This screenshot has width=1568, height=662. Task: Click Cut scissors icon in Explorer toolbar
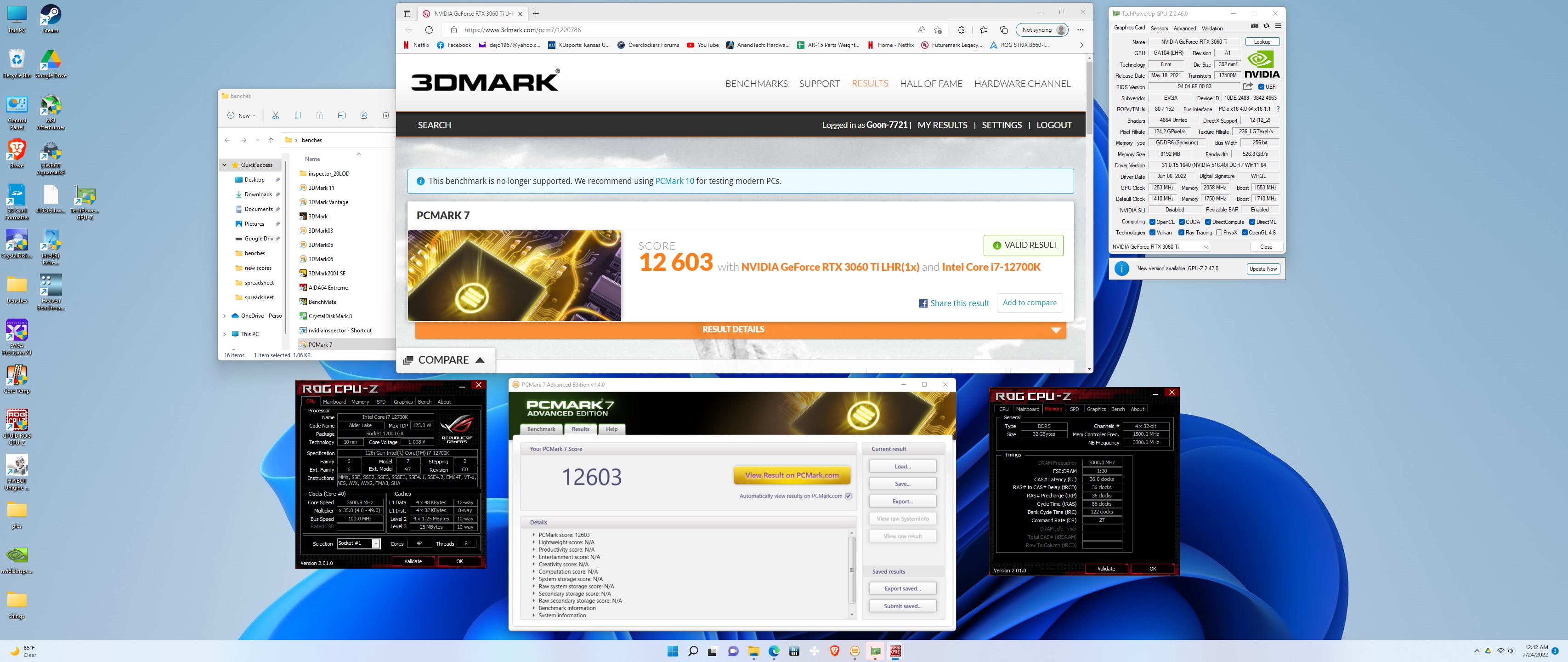[275, 115]
